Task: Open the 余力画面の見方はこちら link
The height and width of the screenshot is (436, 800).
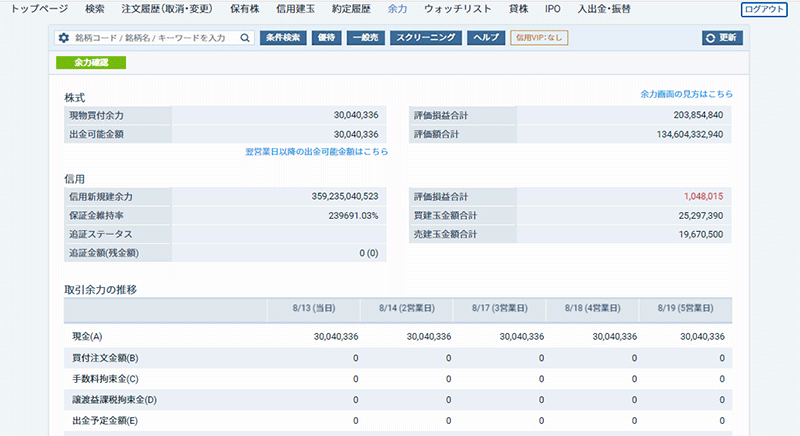Action: 686,94
